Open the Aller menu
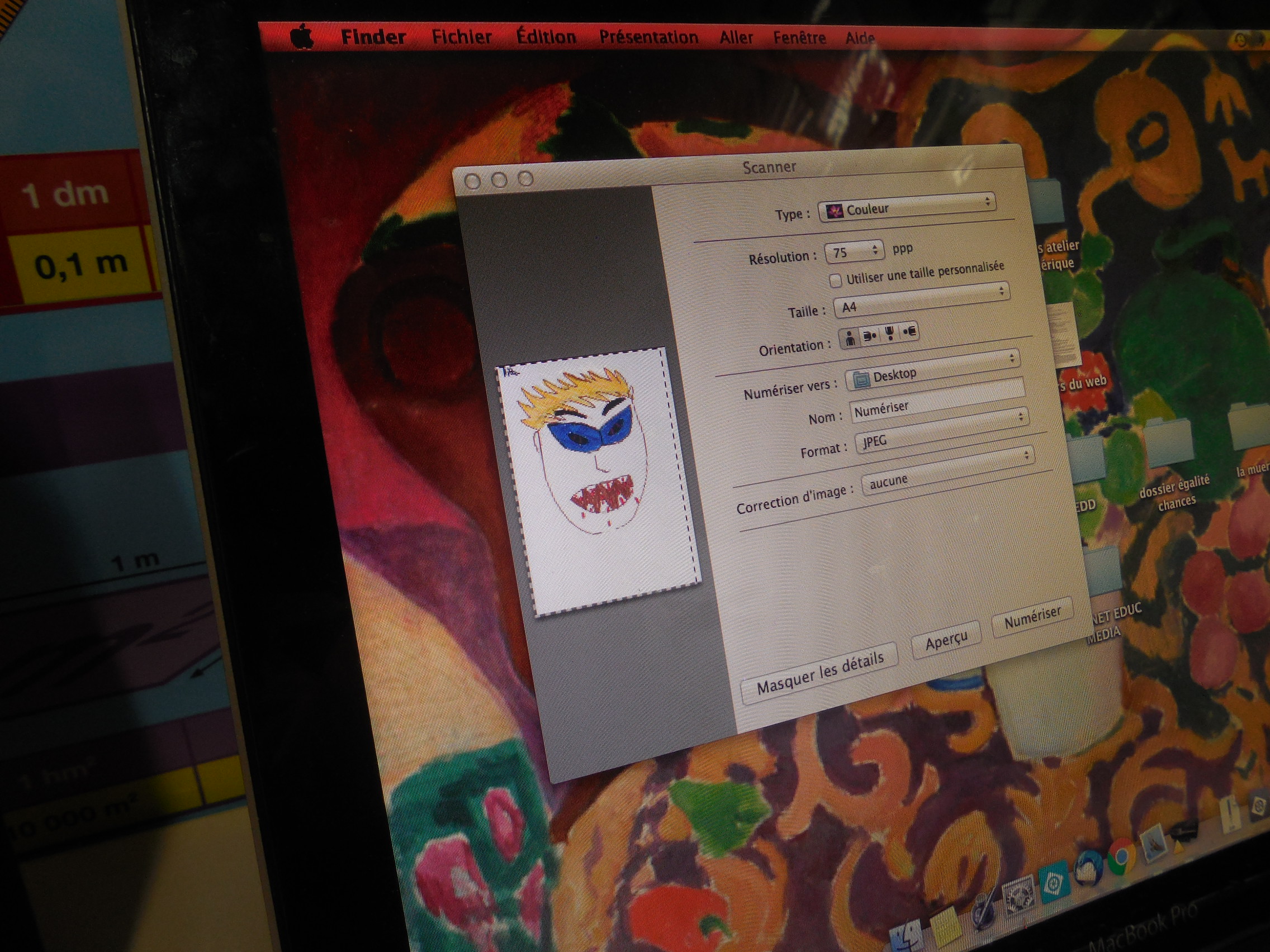 point(736,38)
